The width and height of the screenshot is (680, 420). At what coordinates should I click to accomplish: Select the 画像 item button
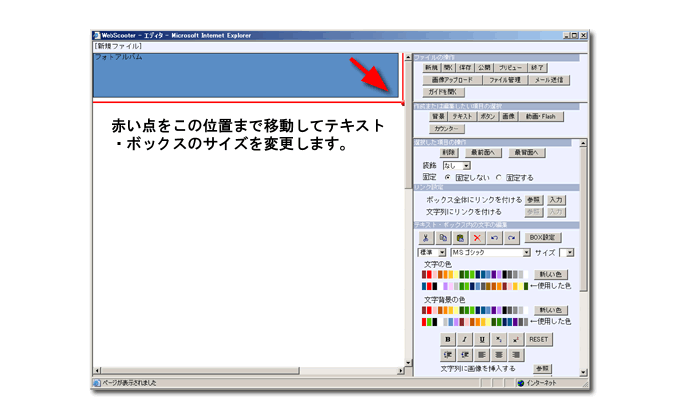[509, 116]
